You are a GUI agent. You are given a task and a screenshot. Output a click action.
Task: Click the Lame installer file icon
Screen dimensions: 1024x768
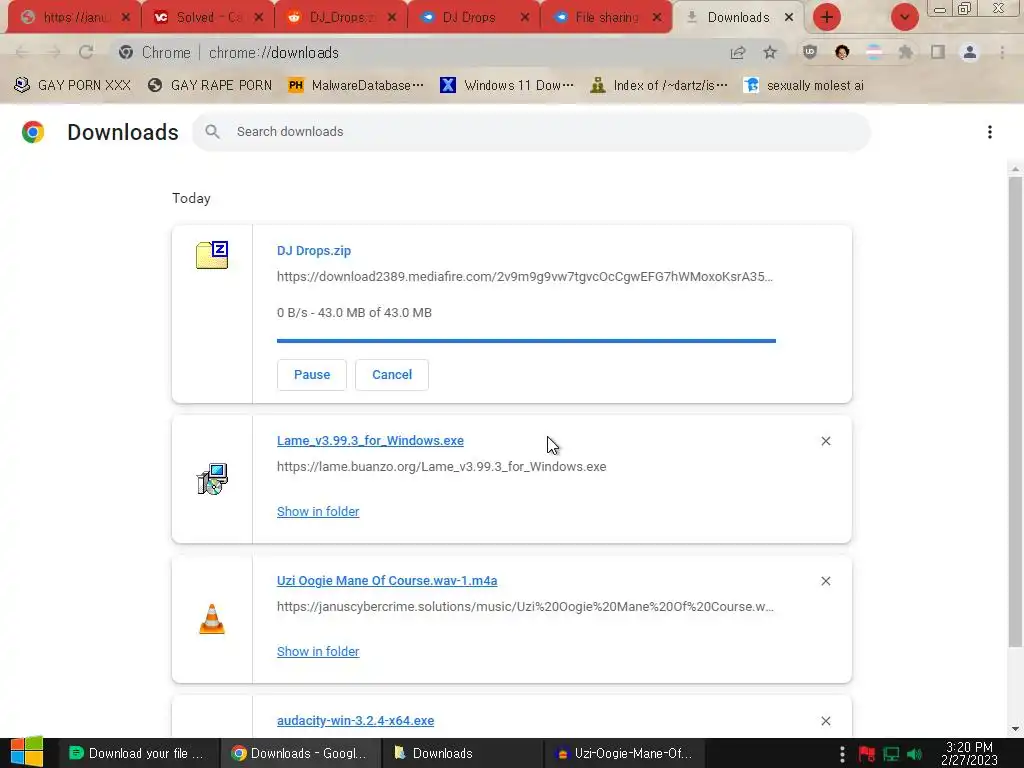pyautogui.click(x=212, y=479)
